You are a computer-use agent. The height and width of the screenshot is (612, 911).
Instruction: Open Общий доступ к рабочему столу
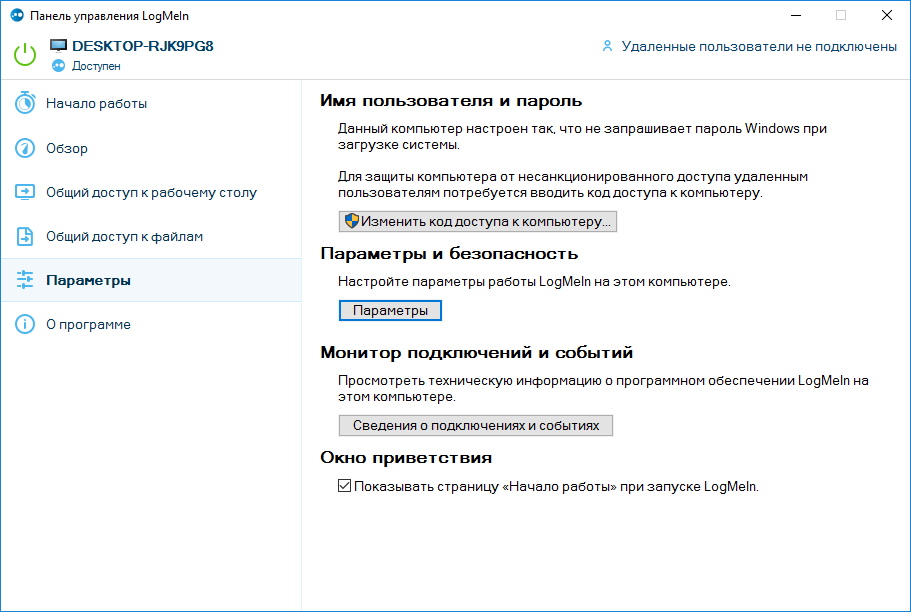tap(151, 192)
